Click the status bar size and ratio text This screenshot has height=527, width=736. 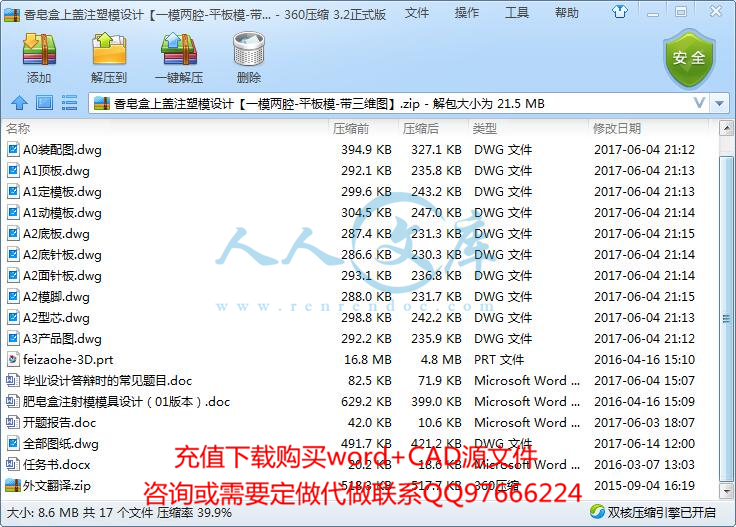[119, 512]
